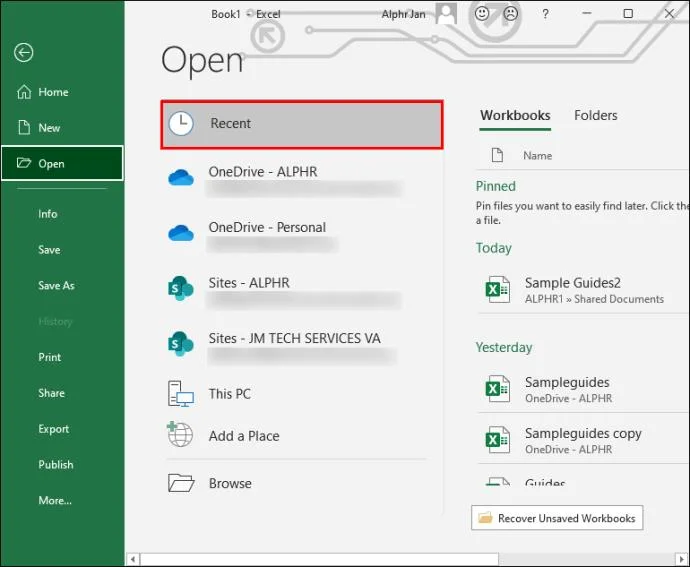Select the Recent clock icon

181,124
